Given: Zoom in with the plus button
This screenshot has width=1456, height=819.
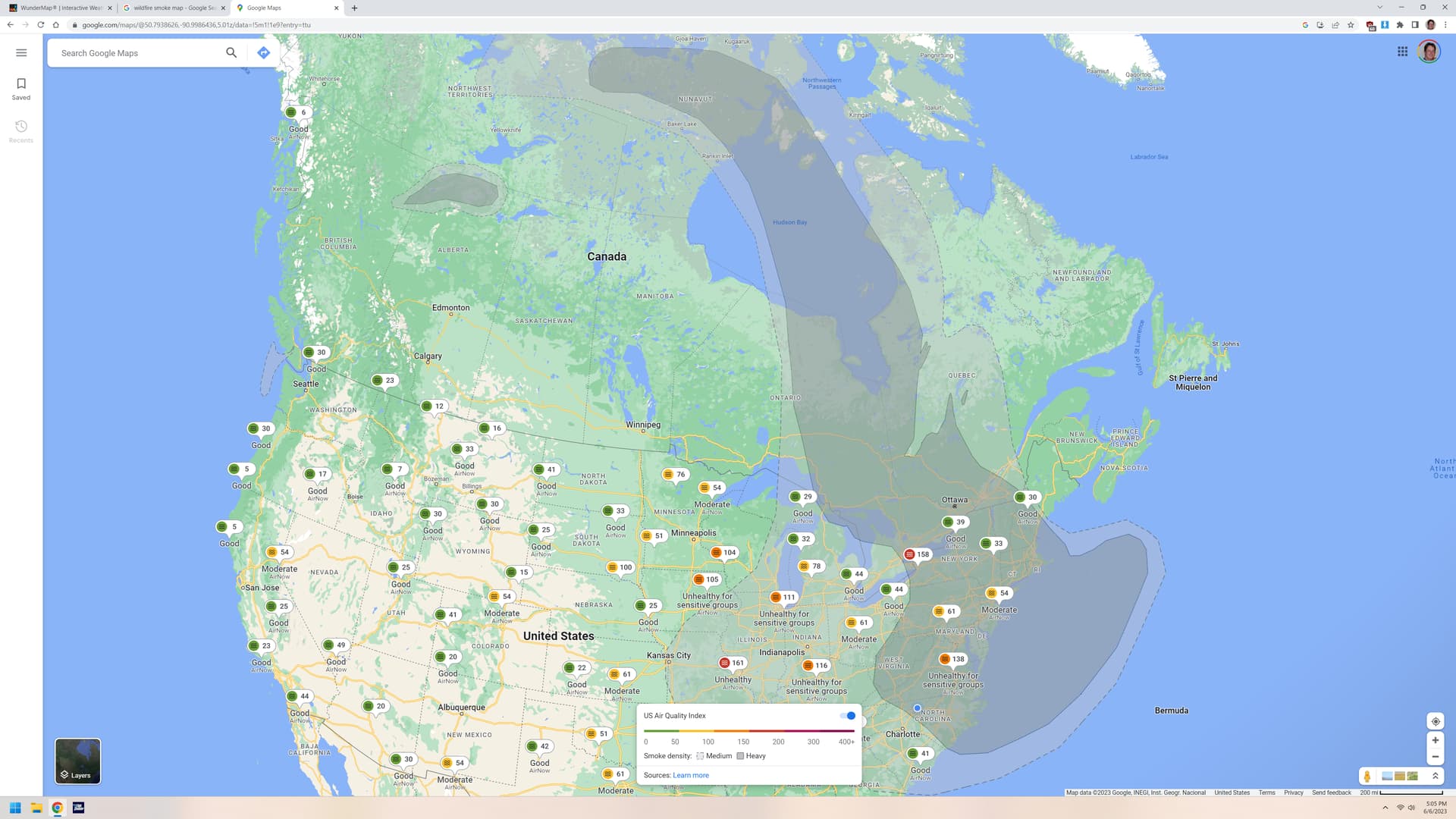Looking at the screenshot, I should (1435, 740).
